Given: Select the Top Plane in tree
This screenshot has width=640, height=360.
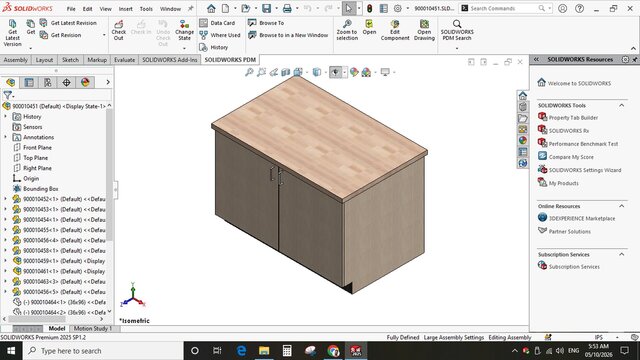Looking at the screenshot, I should 36,158.
